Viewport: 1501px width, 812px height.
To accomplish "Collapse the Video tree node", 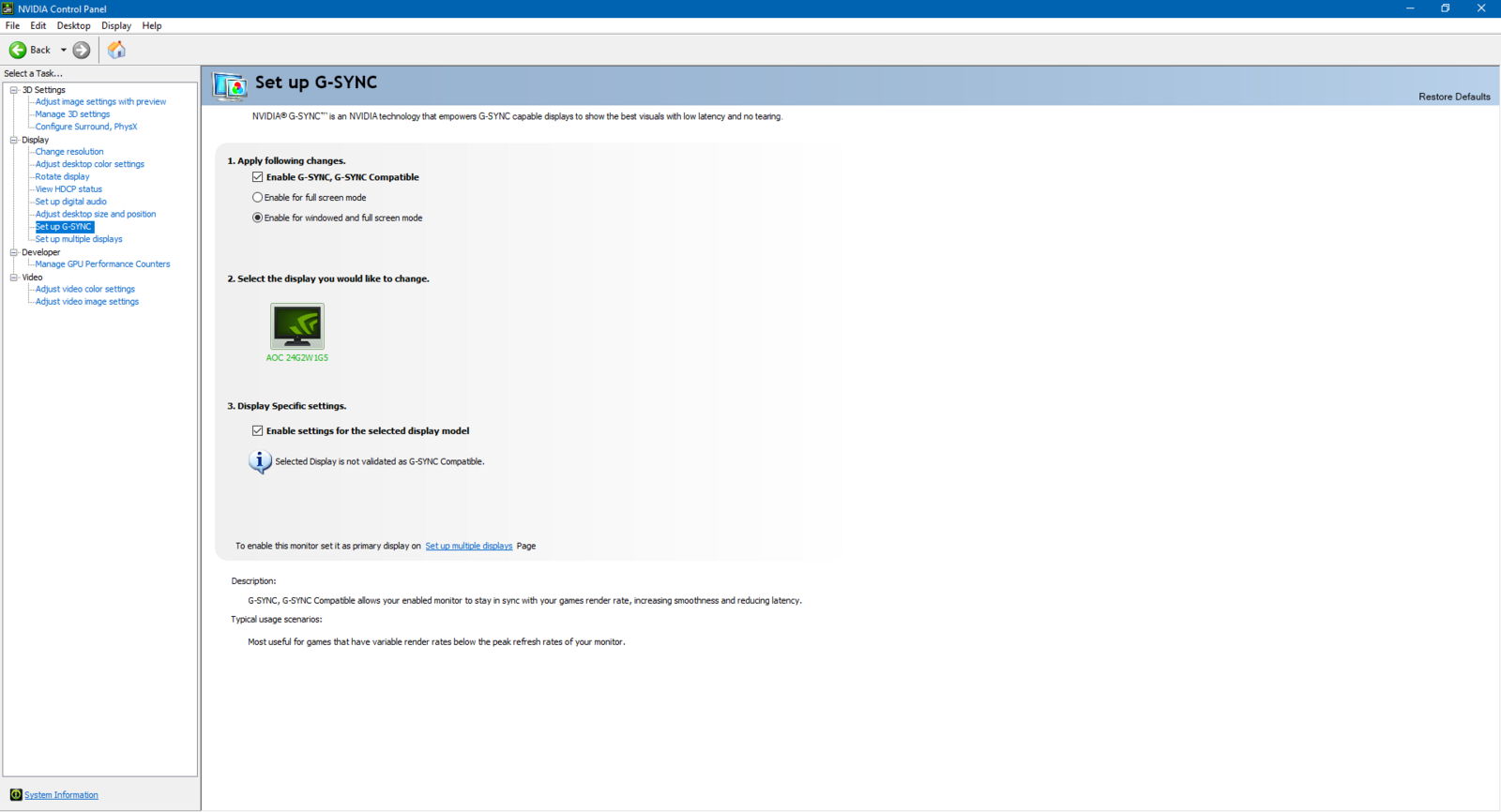I will [14, 278].
